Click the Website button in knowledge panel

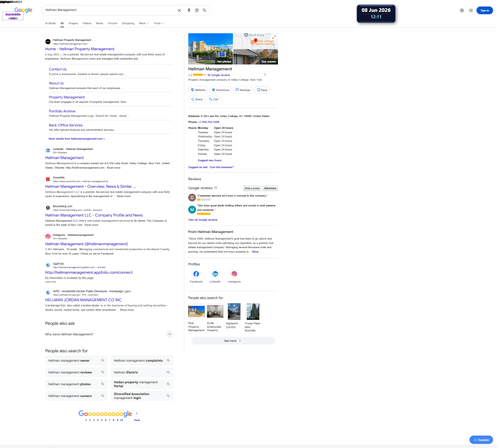pos(198,90)
